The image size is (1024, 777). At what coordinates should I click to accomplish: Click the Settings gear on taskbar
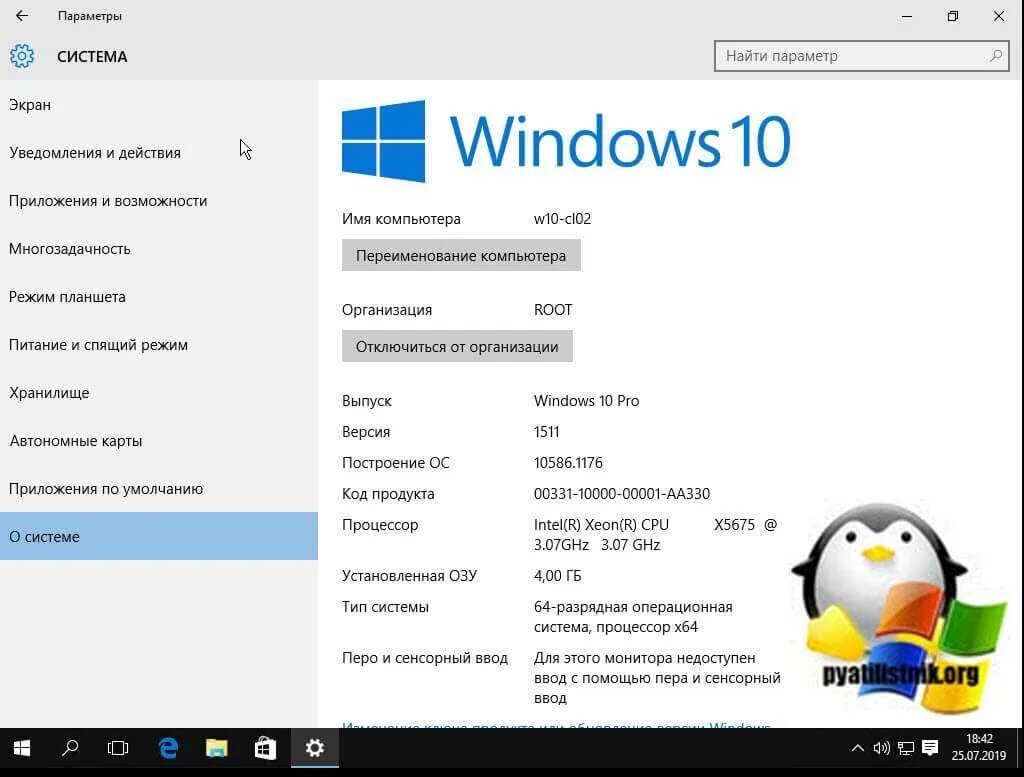(x=315, y=748)
